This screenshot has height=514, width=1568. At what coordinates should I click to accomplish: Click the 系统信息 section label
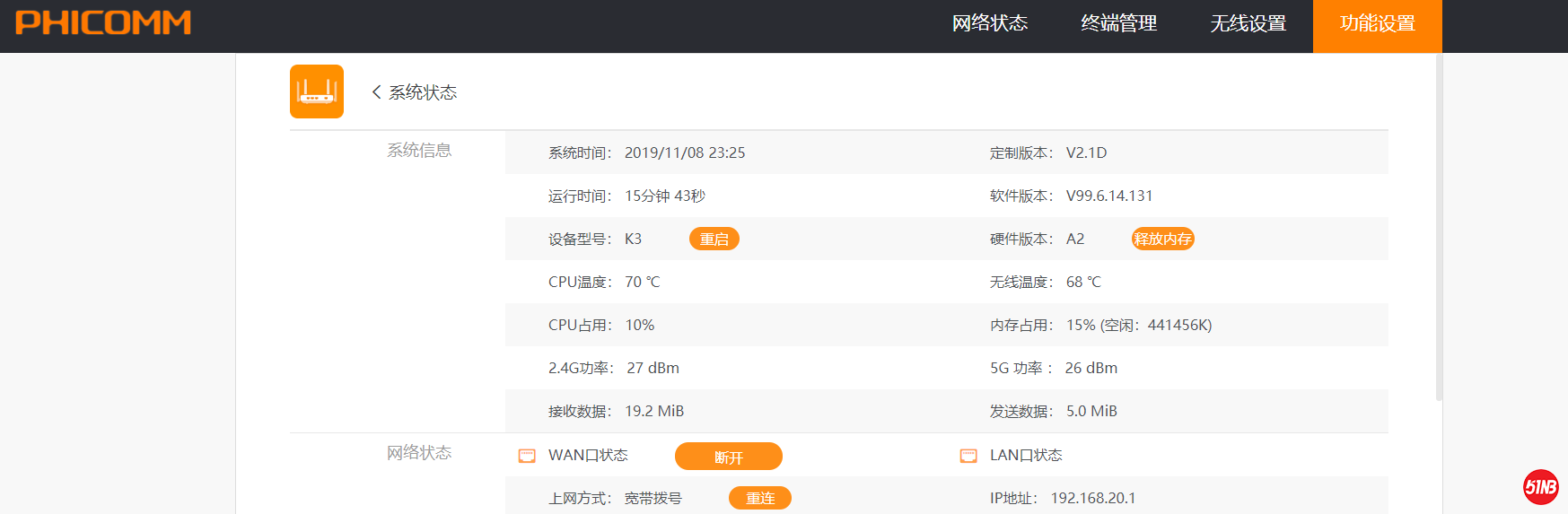[x=419, y=151]
